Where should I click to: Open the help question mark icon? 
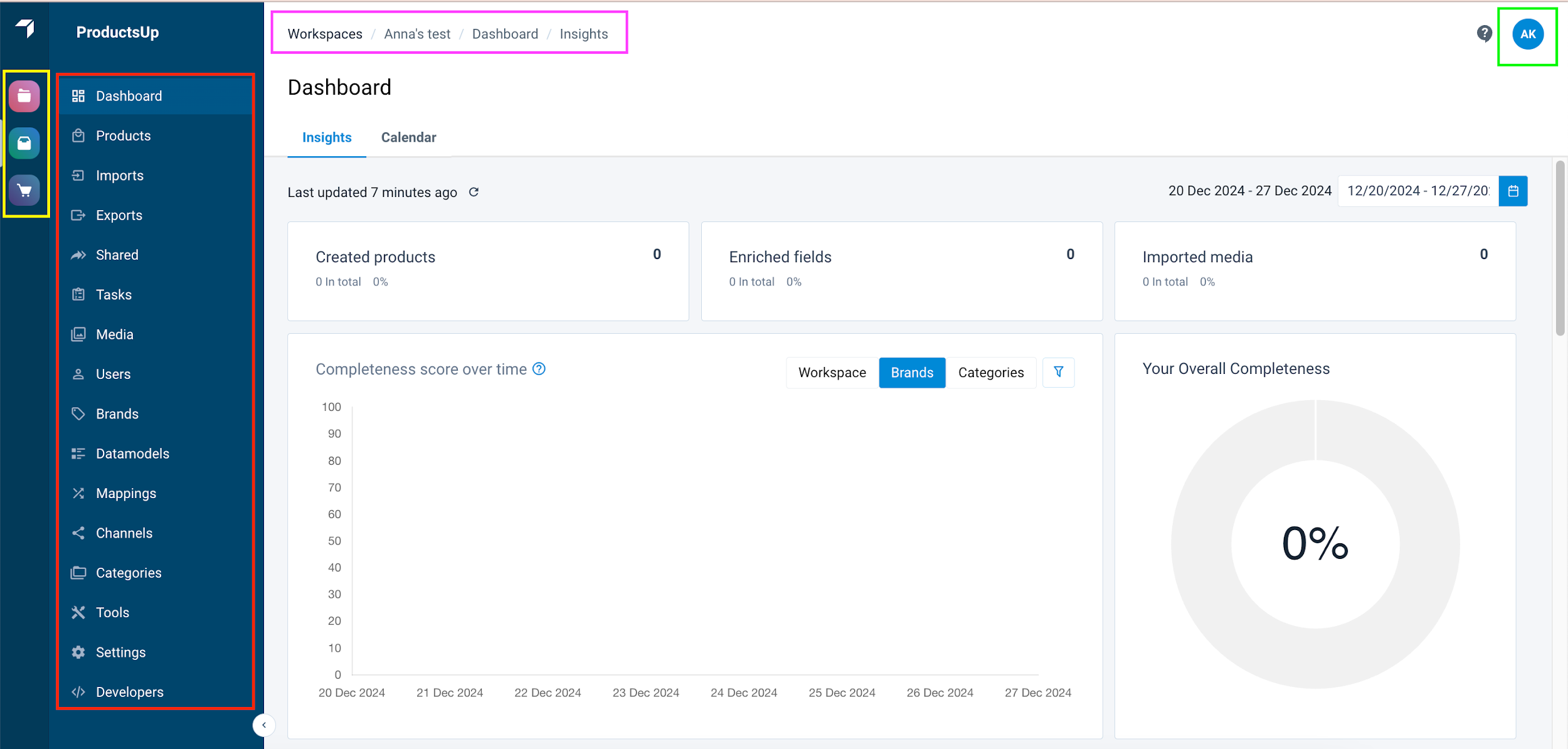pos(1484,33)
